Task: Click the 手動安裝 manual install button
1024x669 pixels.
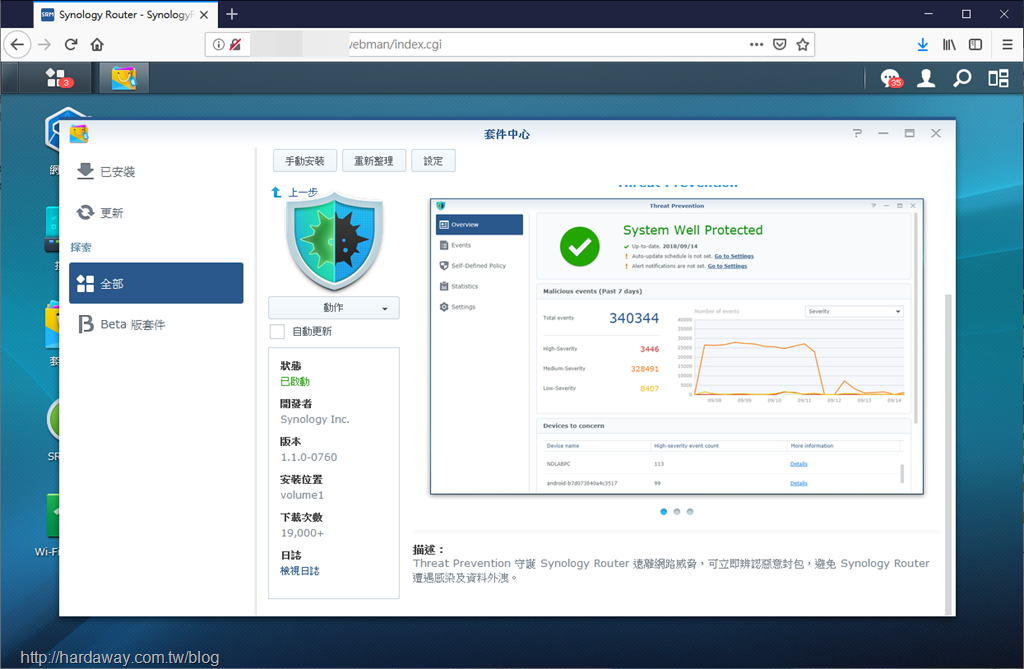Action: 305,161
